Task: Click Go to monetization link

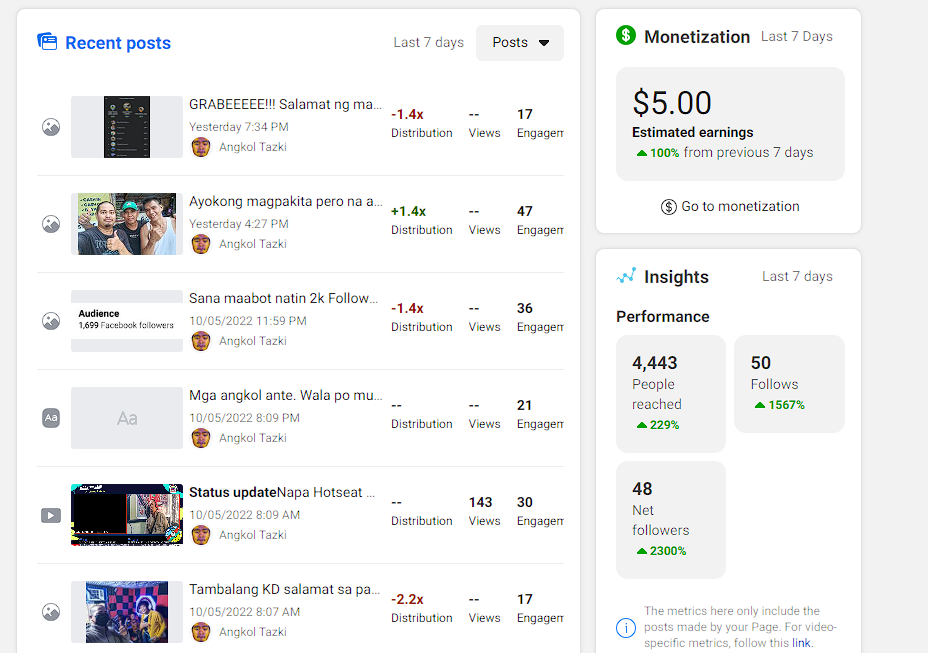Action: pyautogui.click(x=730, y=207)
